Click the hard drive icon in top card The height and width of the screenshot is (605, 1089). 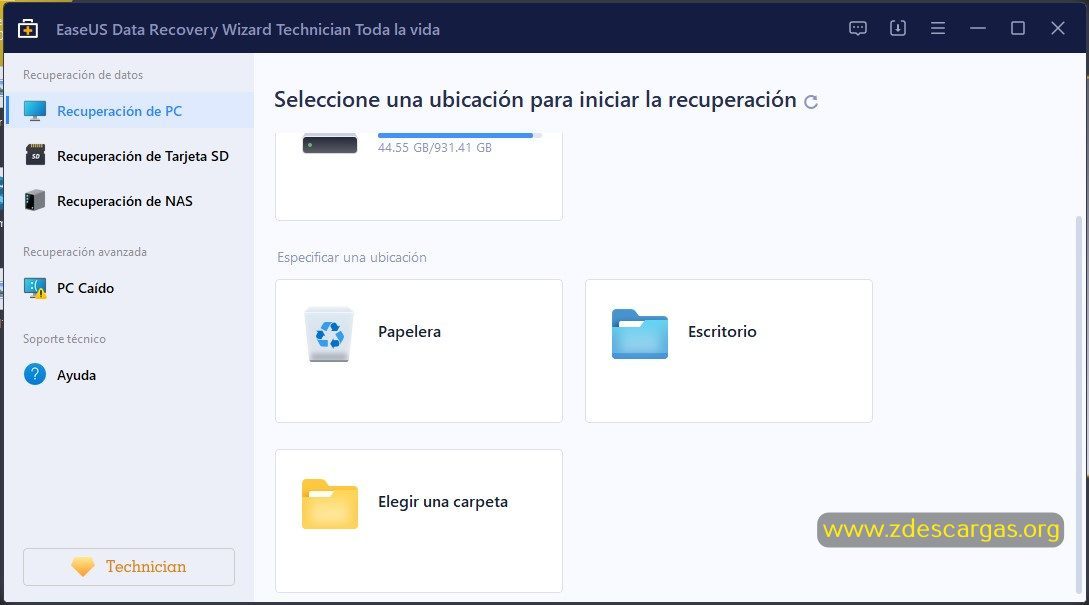point(330,144)
